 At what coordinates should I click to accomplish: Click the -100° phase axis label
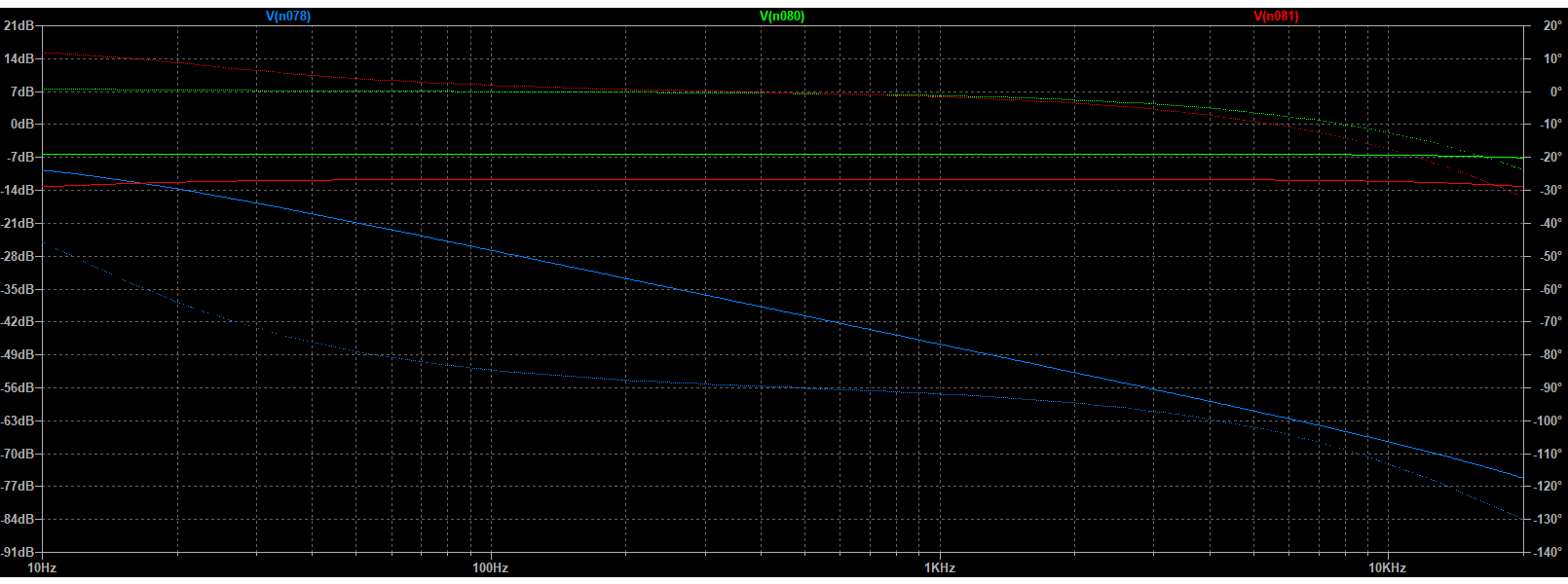(x=1548, y=421)
